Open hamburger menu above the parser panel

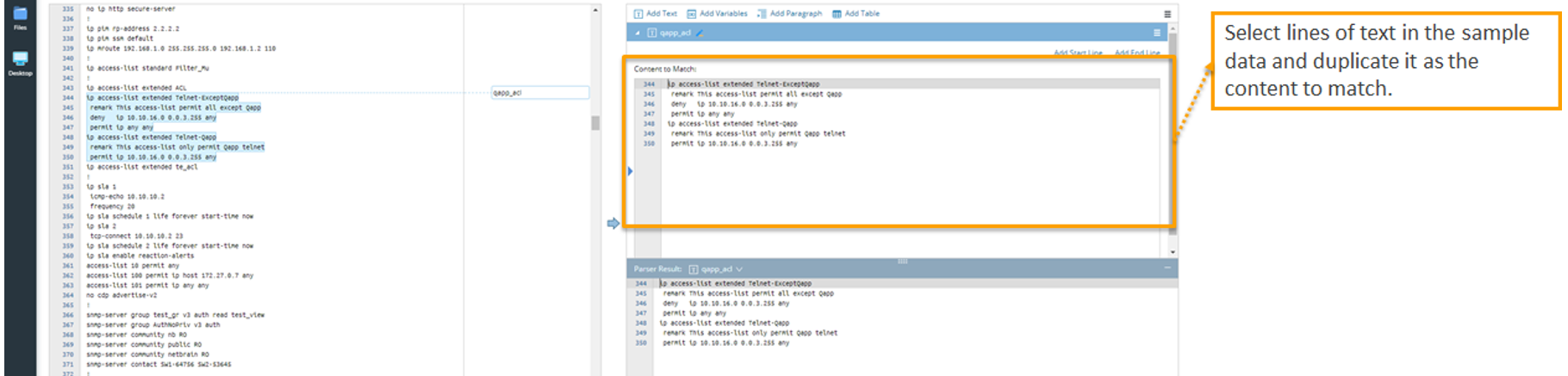click(1167, 14)
